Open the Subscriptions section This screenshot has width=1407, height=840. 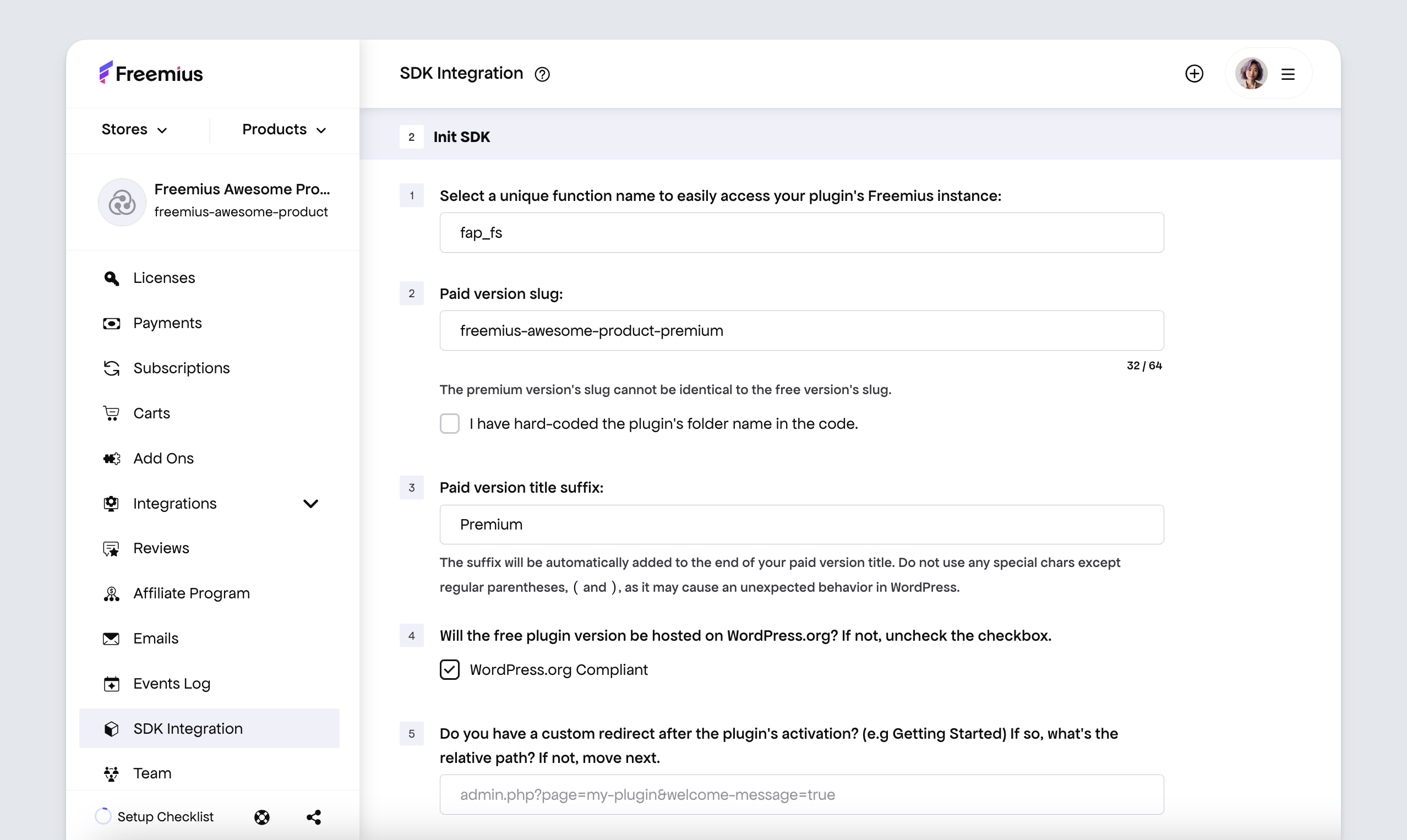click(x=182, y=368)
